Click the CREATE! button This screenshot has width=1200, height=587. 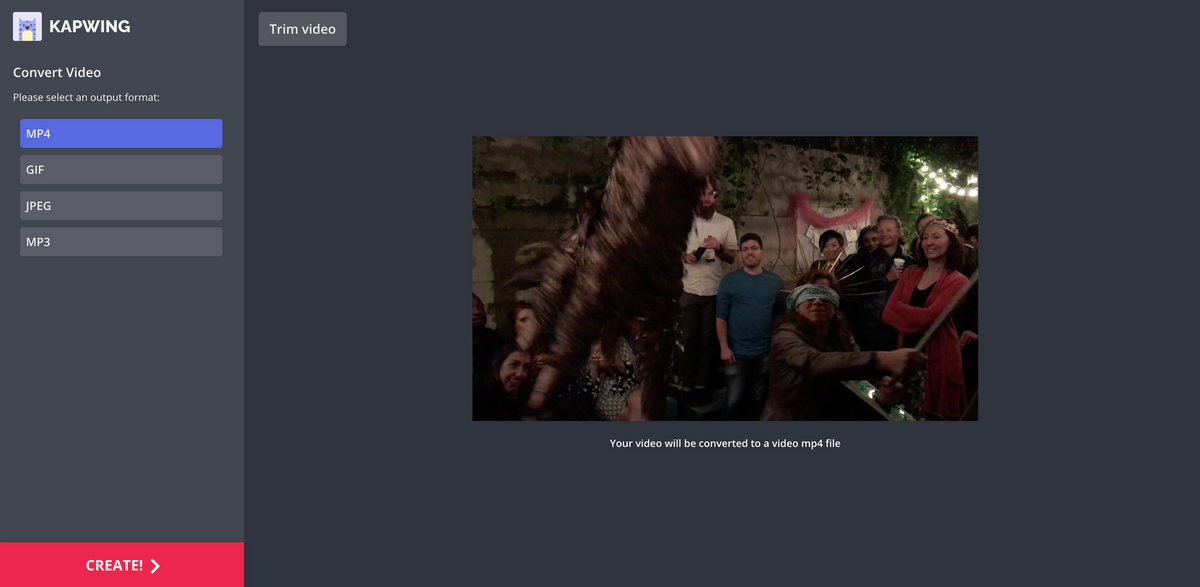click(122, 565)
